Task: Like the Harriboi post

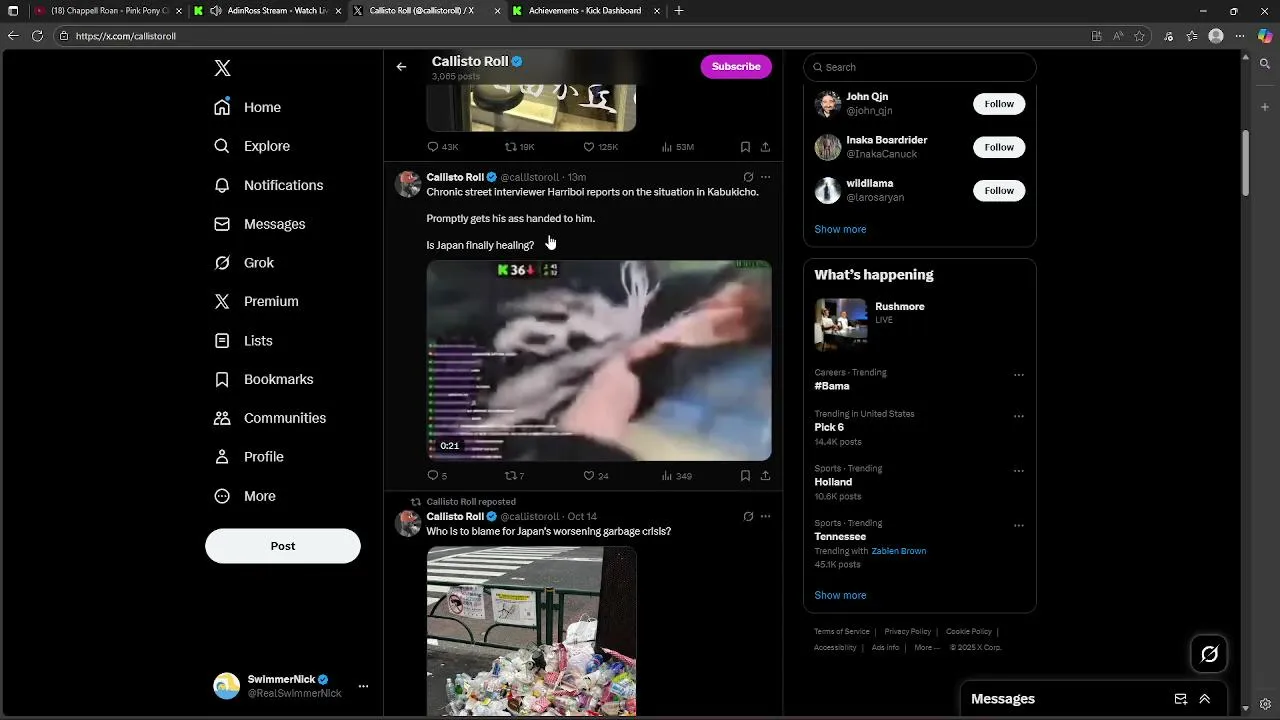Action: [x=589, y=476]
